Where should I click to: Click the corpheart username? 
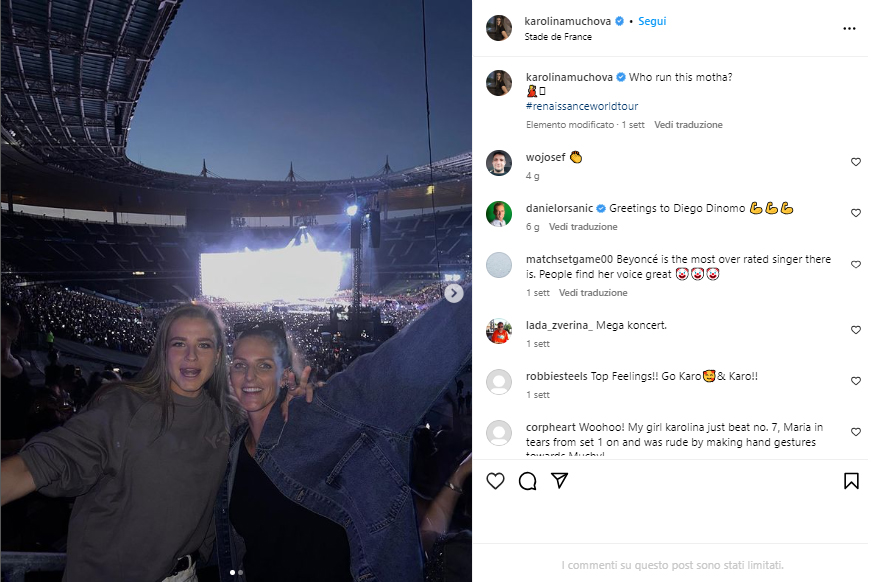pos(550,427)
